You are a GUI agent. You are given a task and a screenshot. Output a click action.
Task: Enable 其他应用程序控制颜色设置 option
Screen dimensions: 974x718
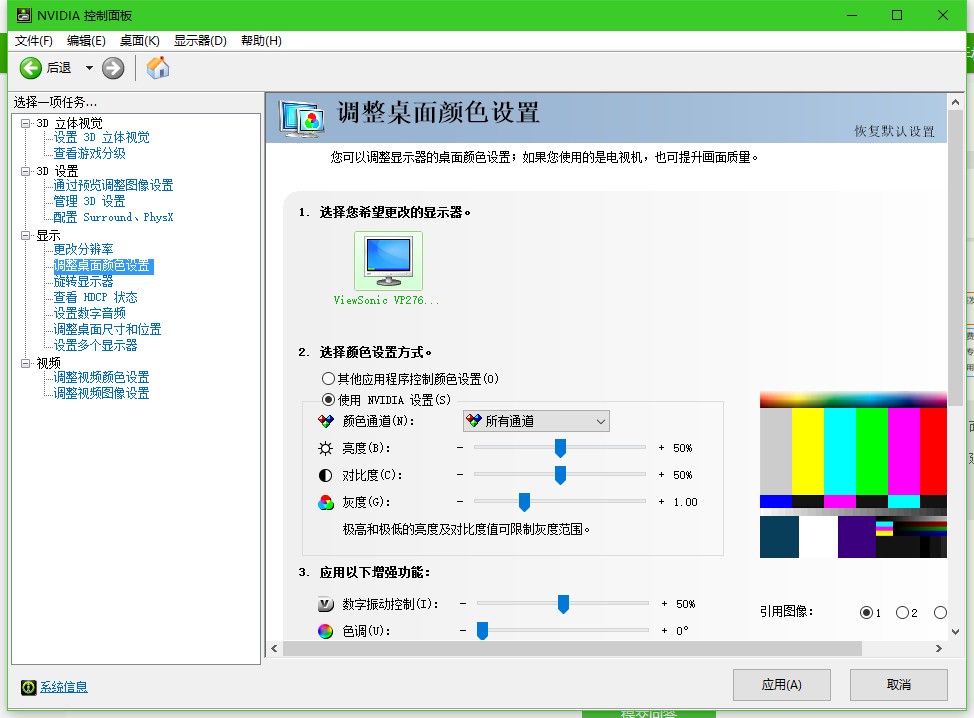(x=327, y=378)
